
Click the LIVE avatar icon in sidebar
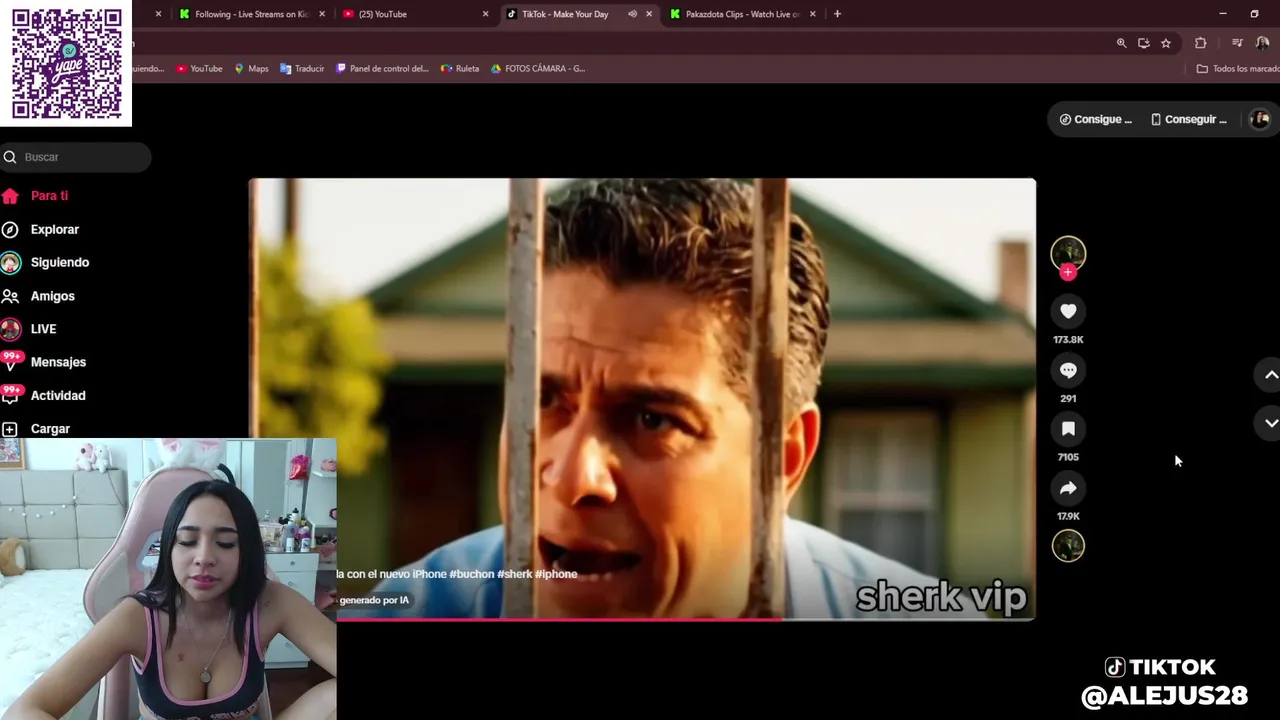[10, 329]
